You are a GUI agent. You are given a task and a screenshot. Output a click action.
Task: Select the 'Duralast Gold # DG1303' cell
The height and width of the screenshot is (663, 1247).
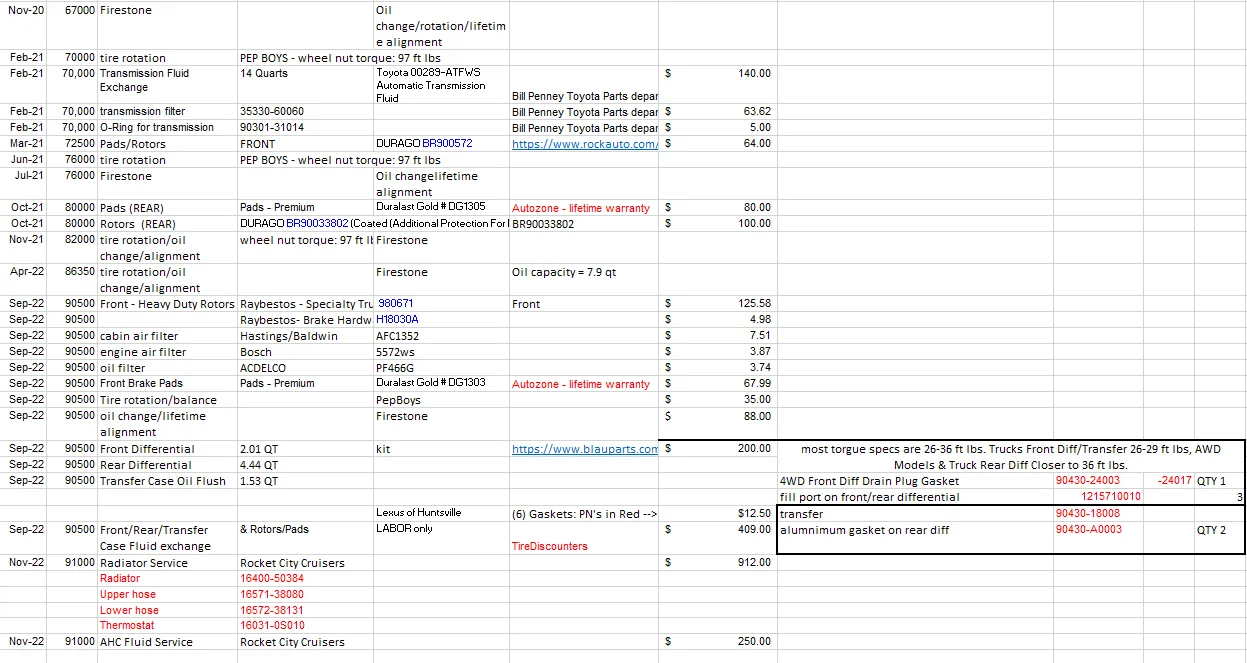pyautogui.click(x=441, y=383)
